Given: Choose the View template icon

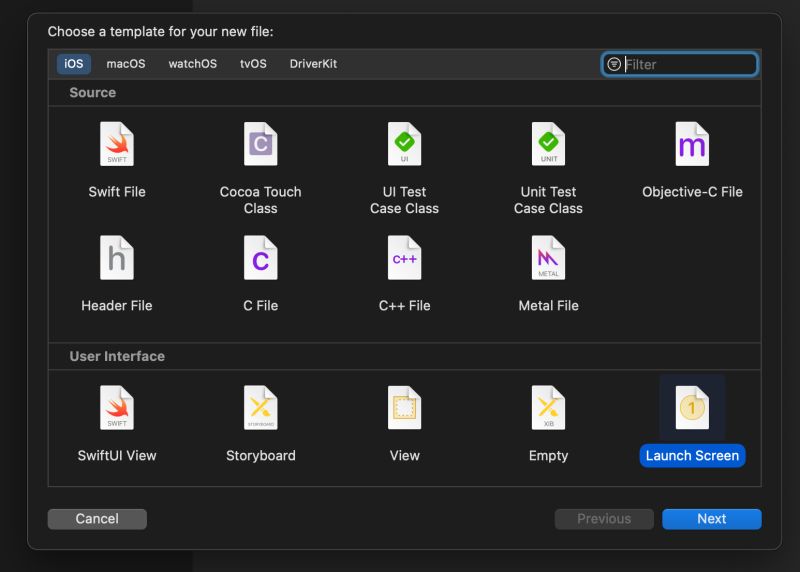Looking at the screenshot, I should coord(405,408).
